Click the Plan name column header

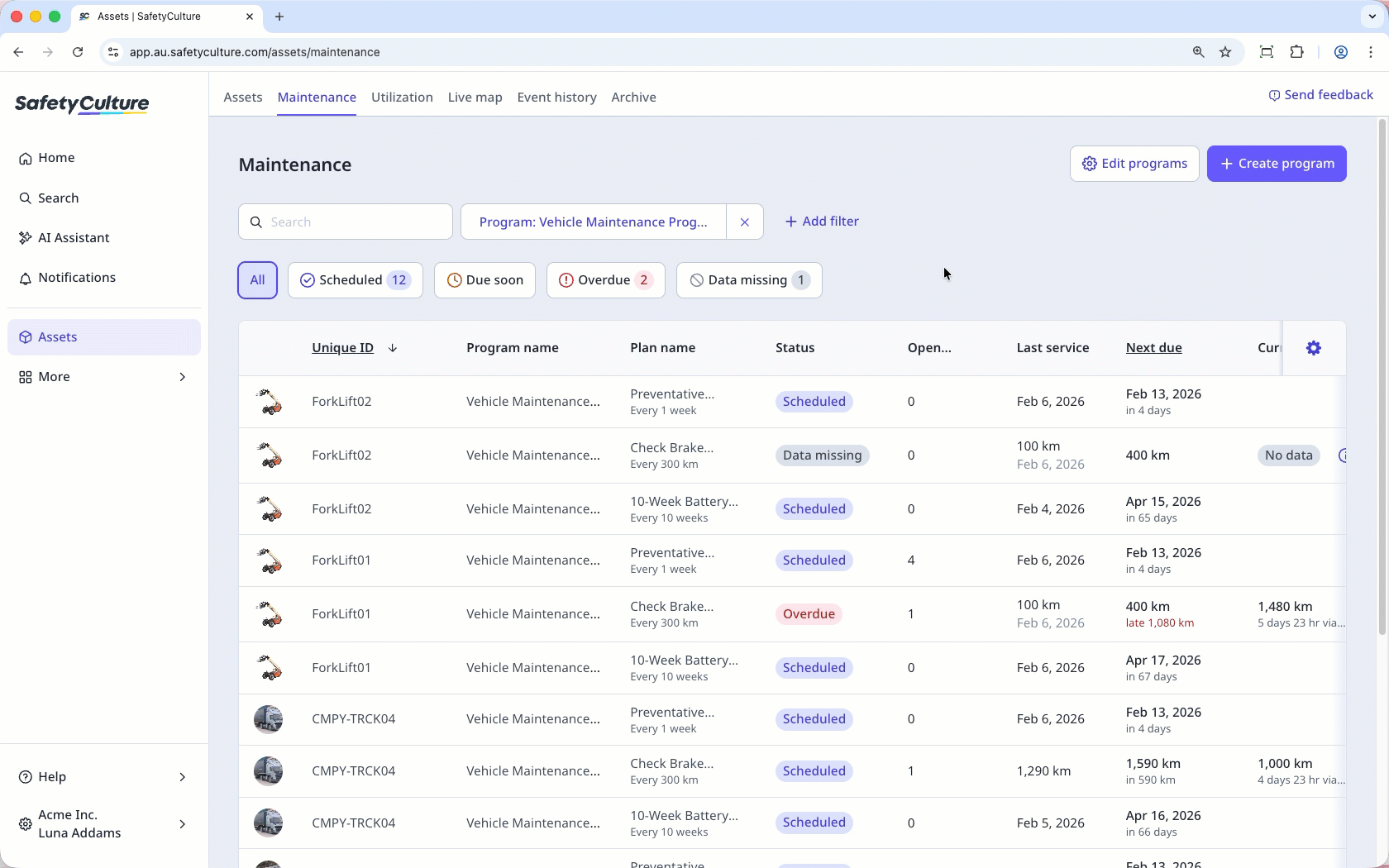click(x=662, y=348)
